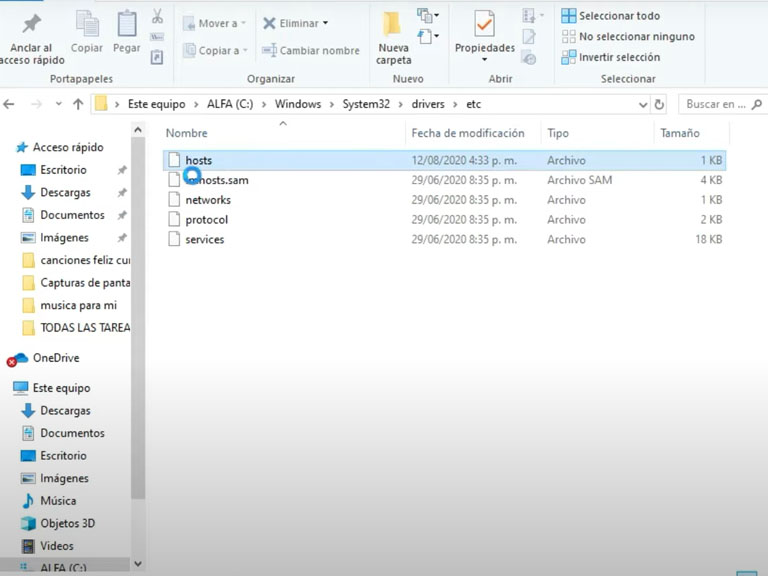Open the easy access dropdown icon
Image resolution: width=768 pixels, height=576 pixels.
coord(428,36)
